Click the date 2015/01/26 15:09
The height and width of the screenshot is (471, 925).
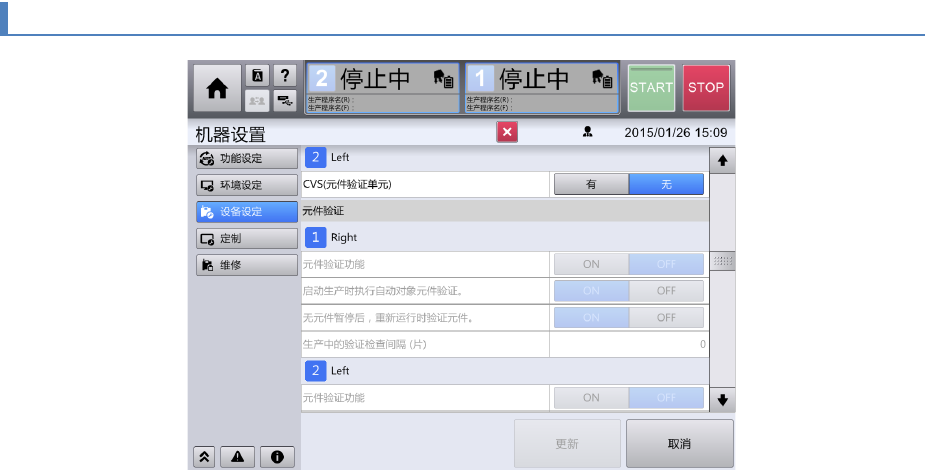[x=675, y=133]
